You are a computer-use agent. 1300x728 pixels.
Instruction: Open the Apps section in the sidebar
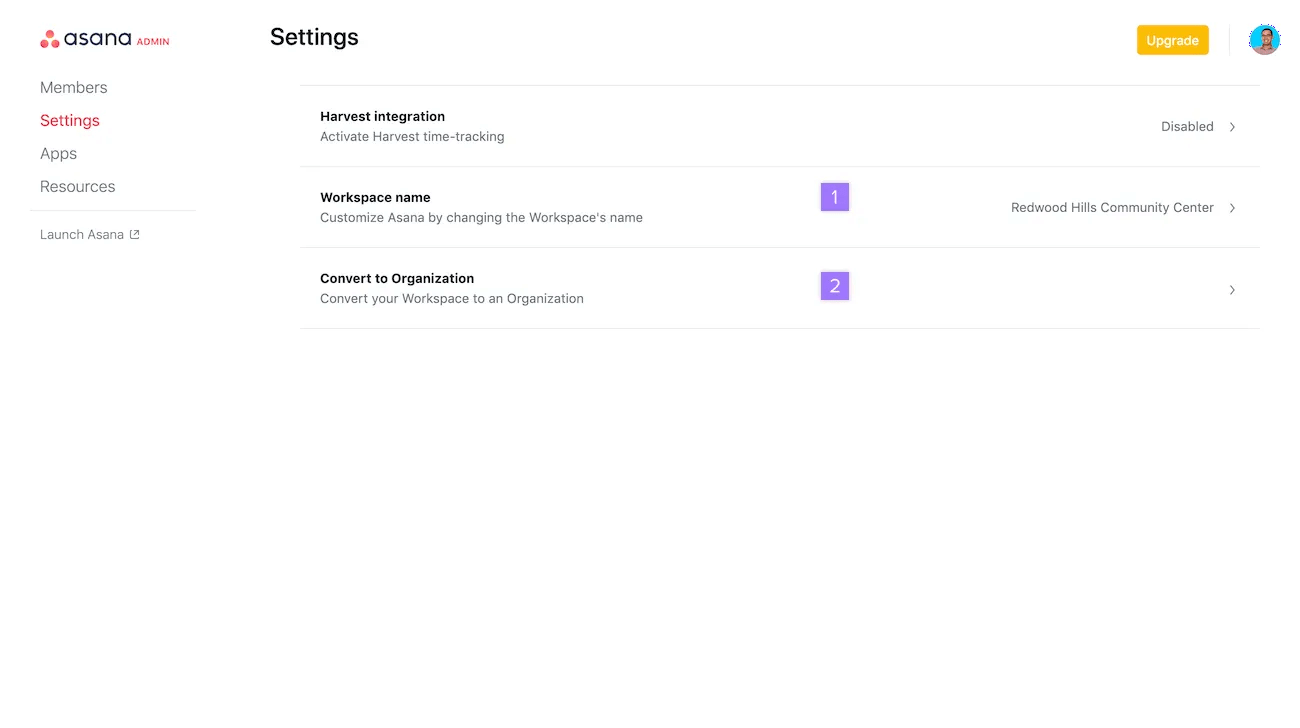(x=58, y=153)
